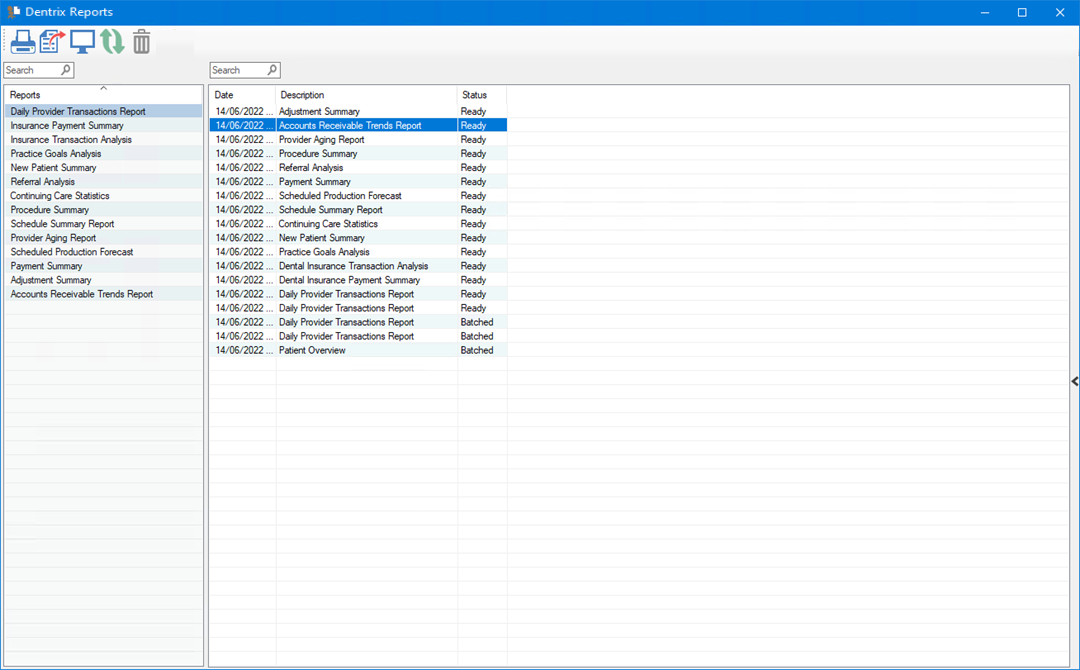The image size is (1080, 670).
Task: Focus the search field above the Date column
Action: [238, 71]
